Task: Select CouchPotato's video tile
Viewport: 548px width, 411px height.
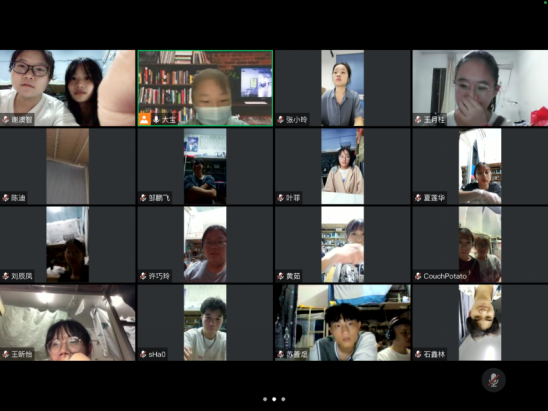Action: pos(480,244)
